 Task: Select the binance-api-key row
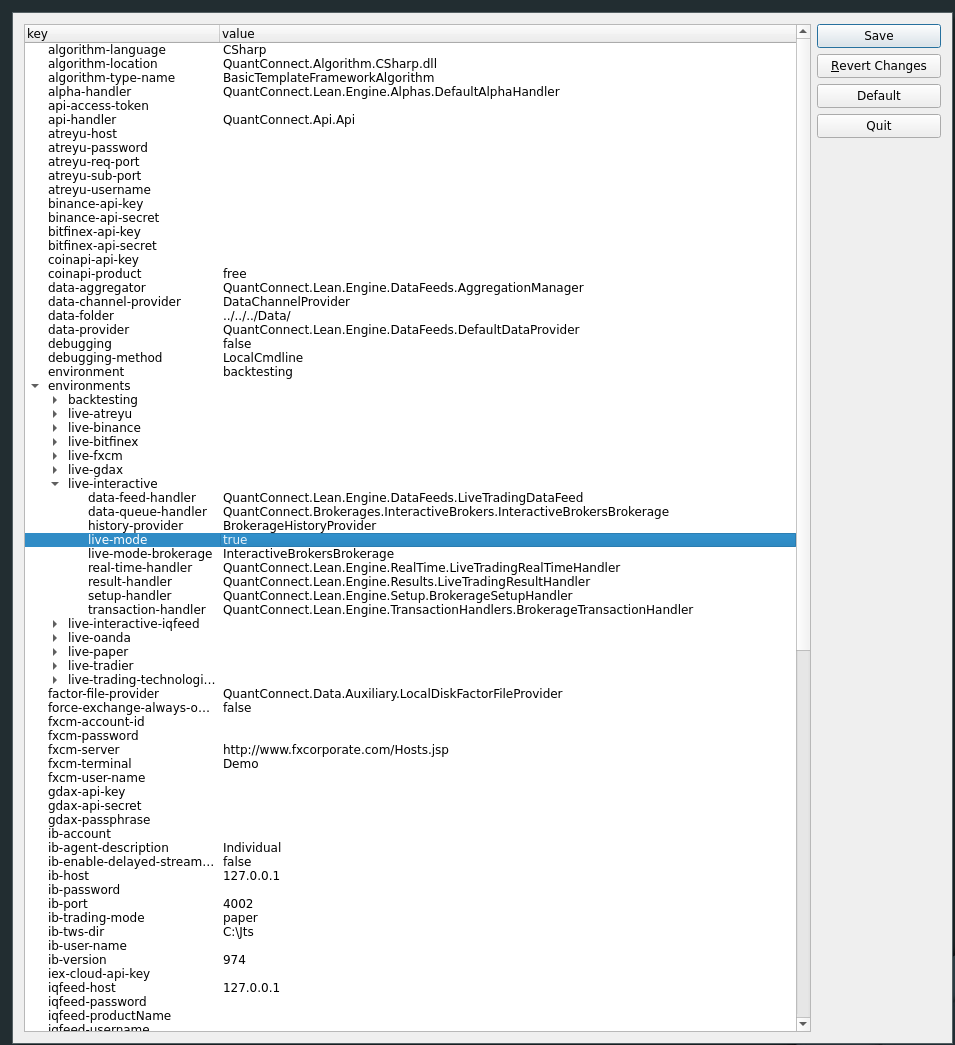coord(410,204)
